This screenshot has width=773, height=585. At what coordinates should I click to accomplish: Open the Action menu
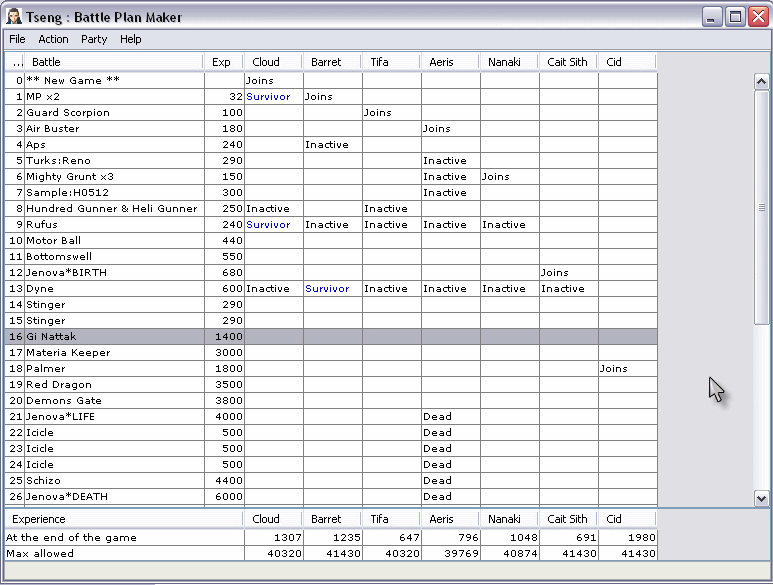[53, 39]
